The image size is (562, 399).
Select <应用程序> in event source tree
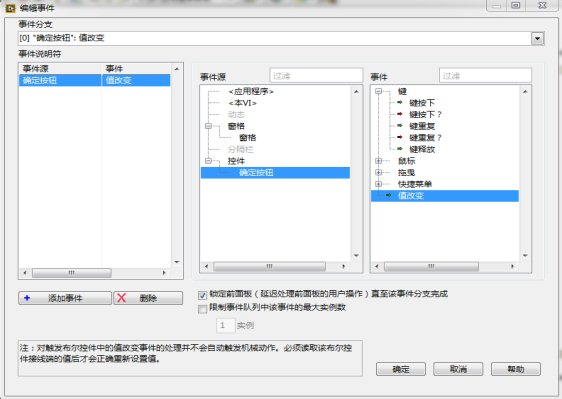[x=251, y=92]
